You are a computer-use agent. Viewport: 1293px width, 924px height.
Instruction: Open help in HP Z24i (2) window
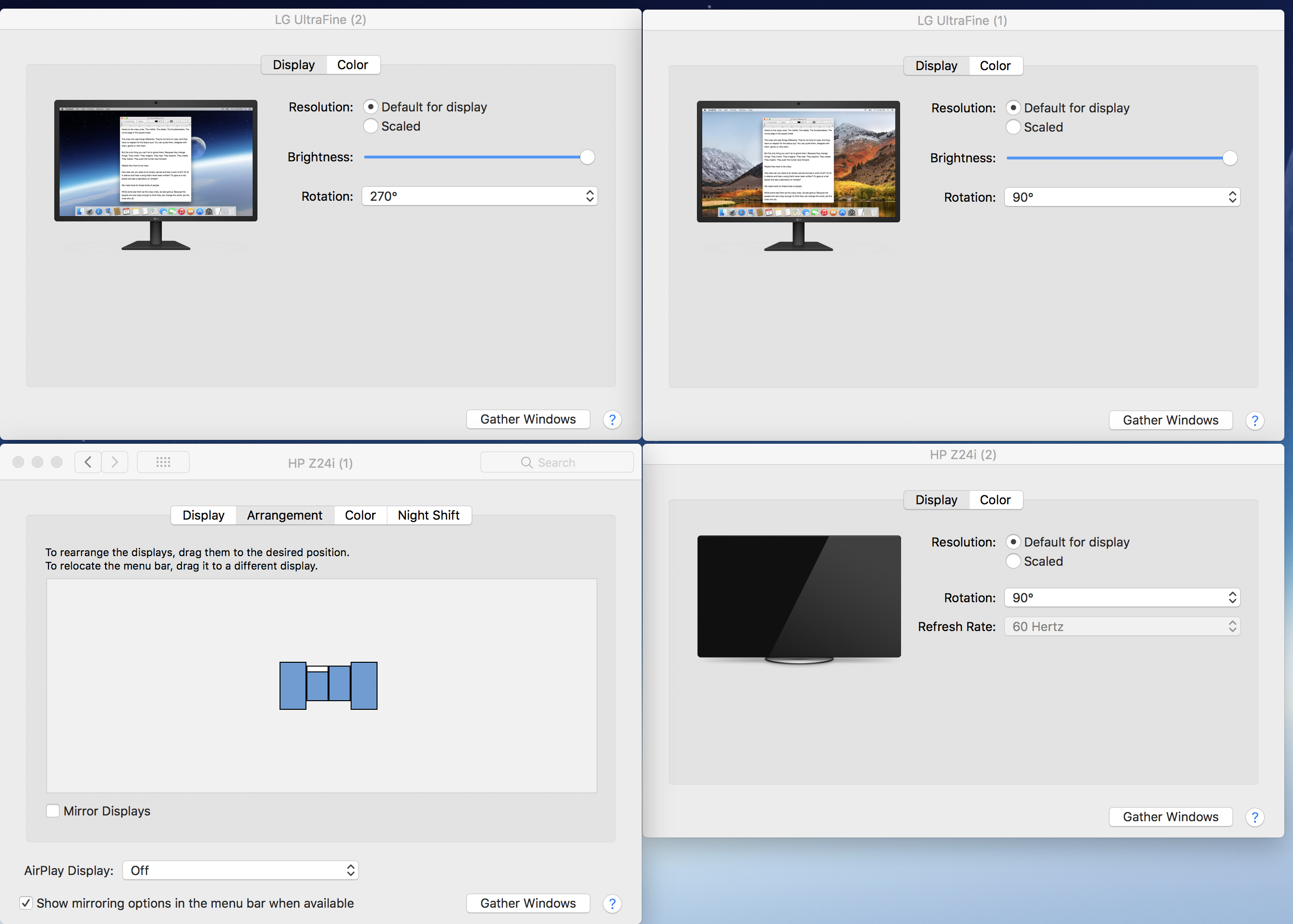1255,817
